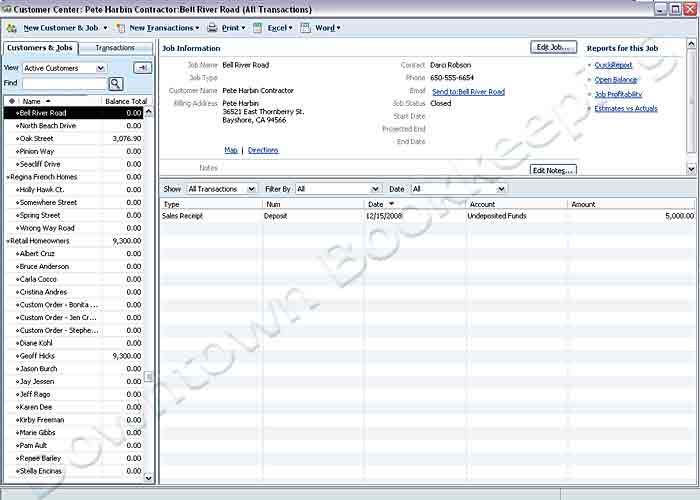The height and width of the screenshot is (500, 700).
Task: Open the Job Profitability report link
Action: pos(618,94)
